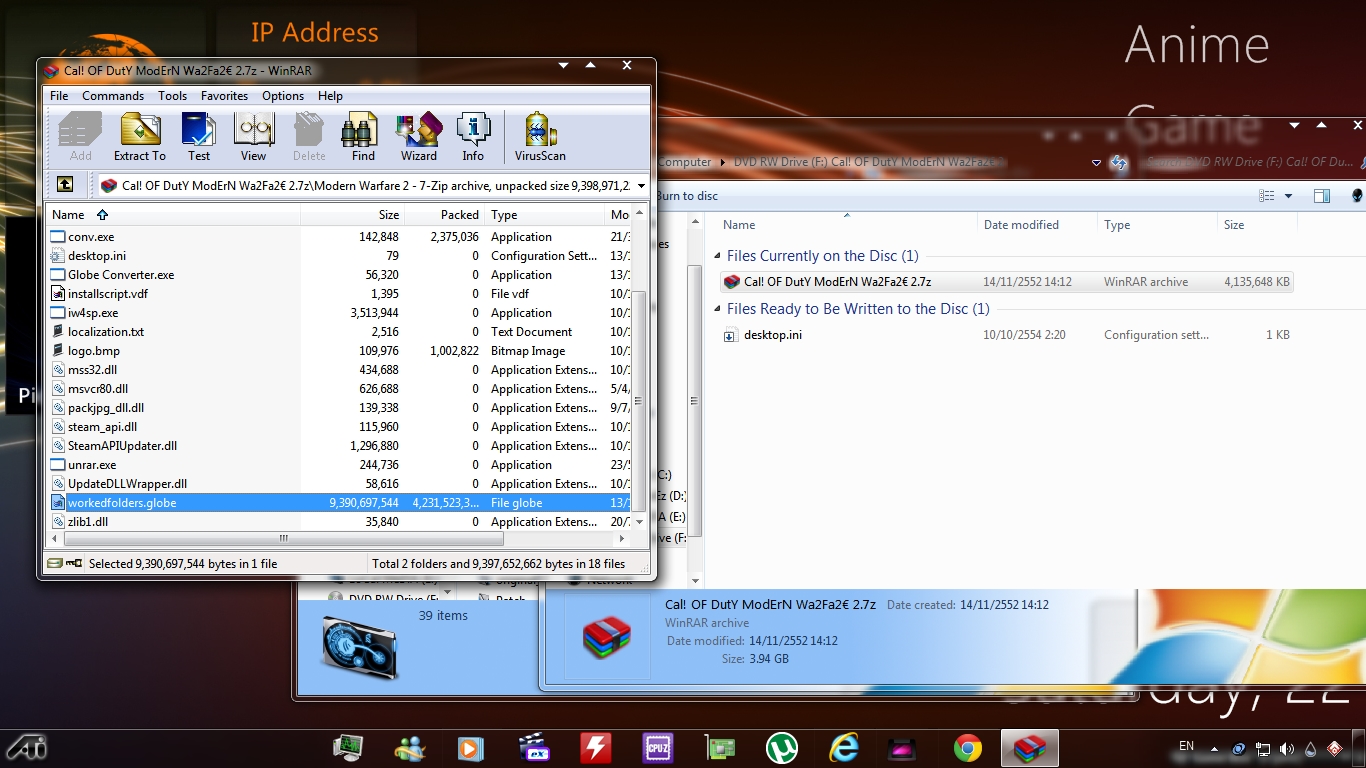
Task: Select the Cal! OF DutY archive in Explorer
Action: (x=1006, y=282)
